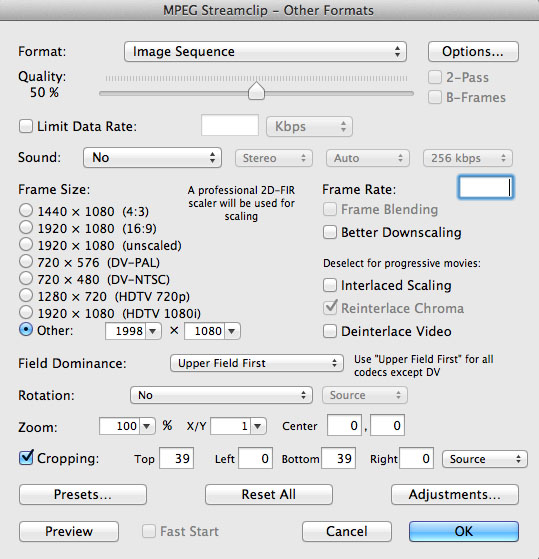This screenshot has width=539, height=559.
Task: Enable the 2-Pass checkbox
Action: coord(435,77)
